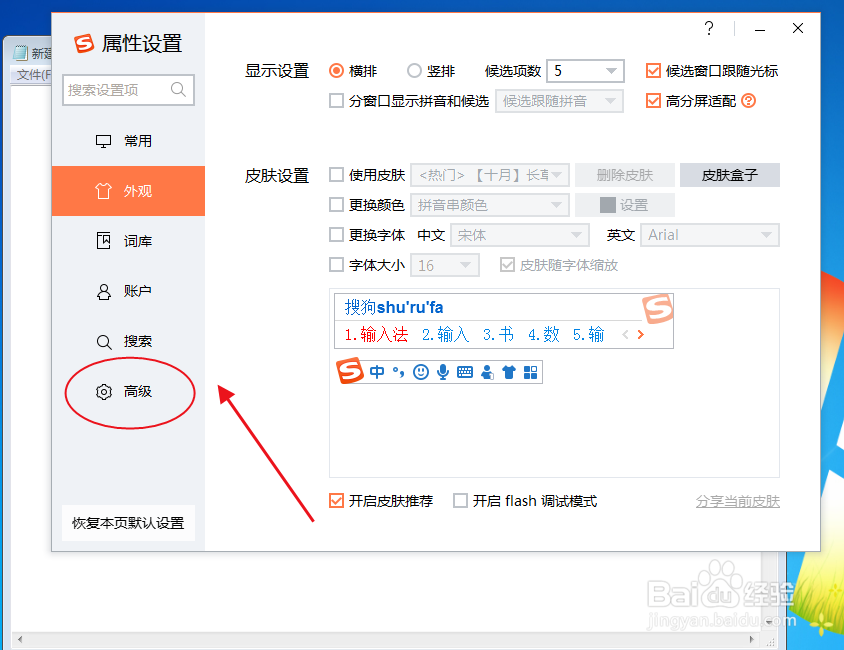Screen dimensions: 844x650
Task: Click the previous page arrow in candidate preview
Action: (625, 335)
